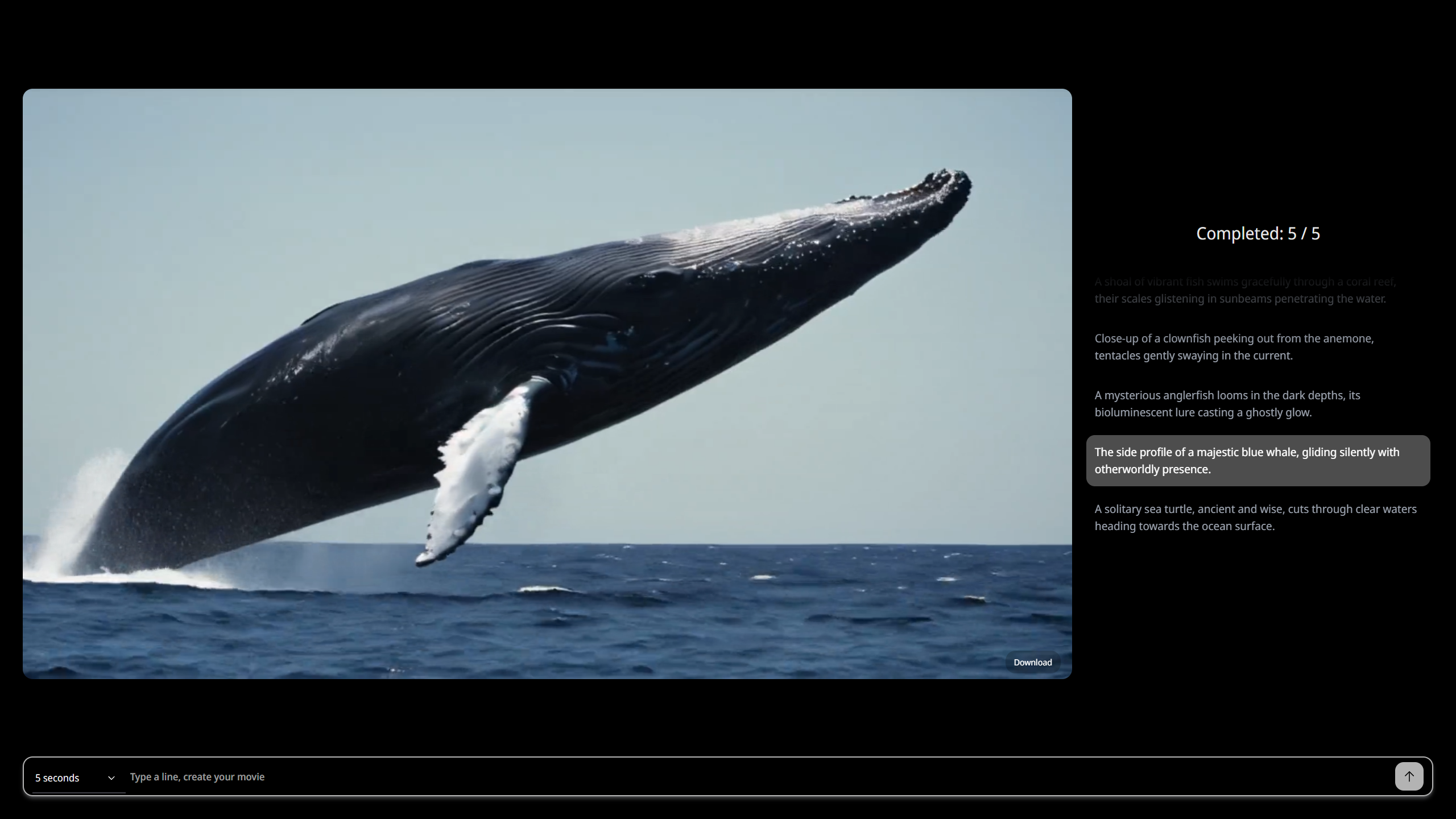Select the faded shoal of vibrant fish prompt
Viewport: 1456px width, 819px height.
click(x=1244, y=290)
